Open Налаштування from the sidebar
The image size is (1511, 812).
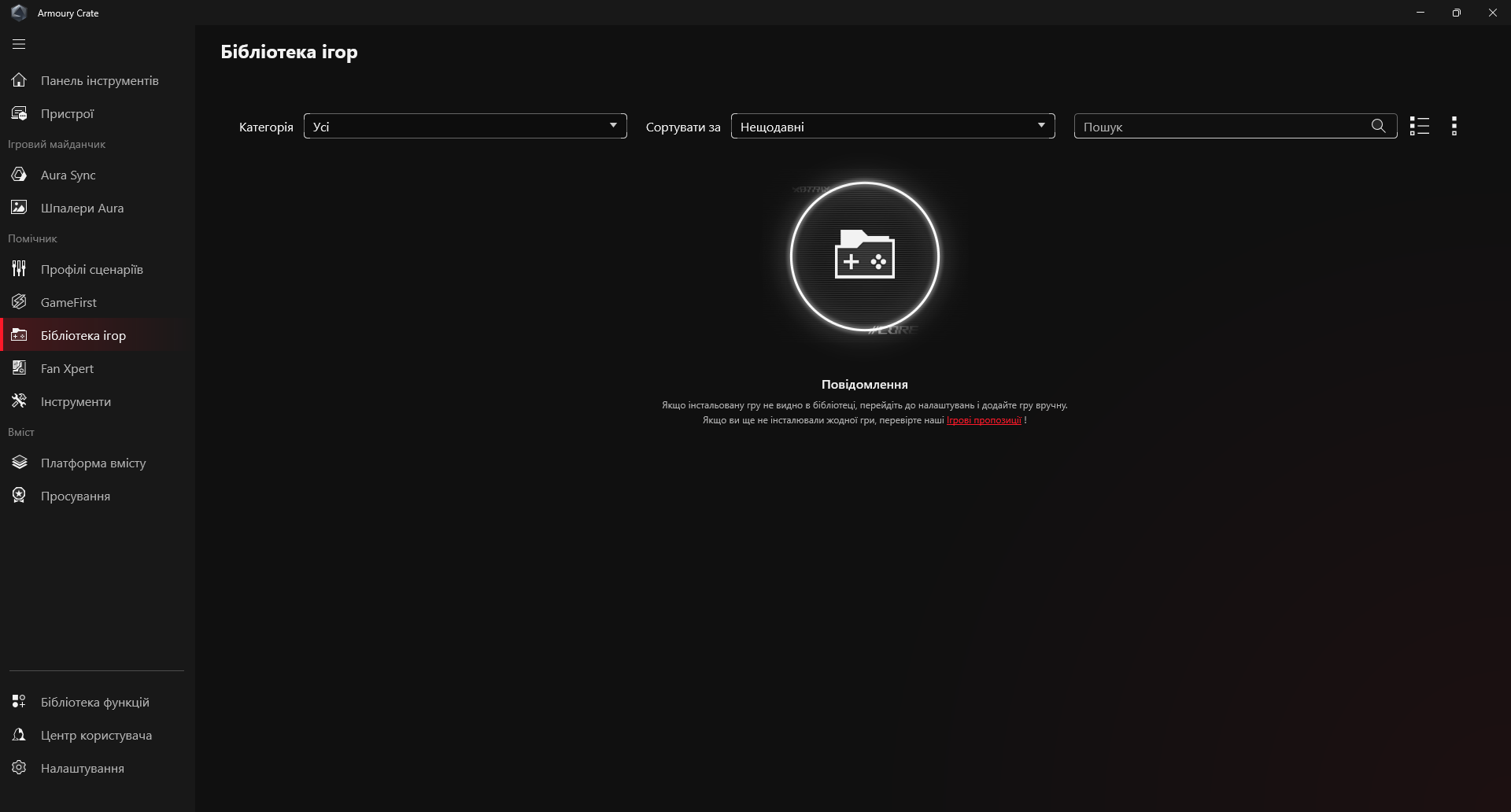pos(98,768)
